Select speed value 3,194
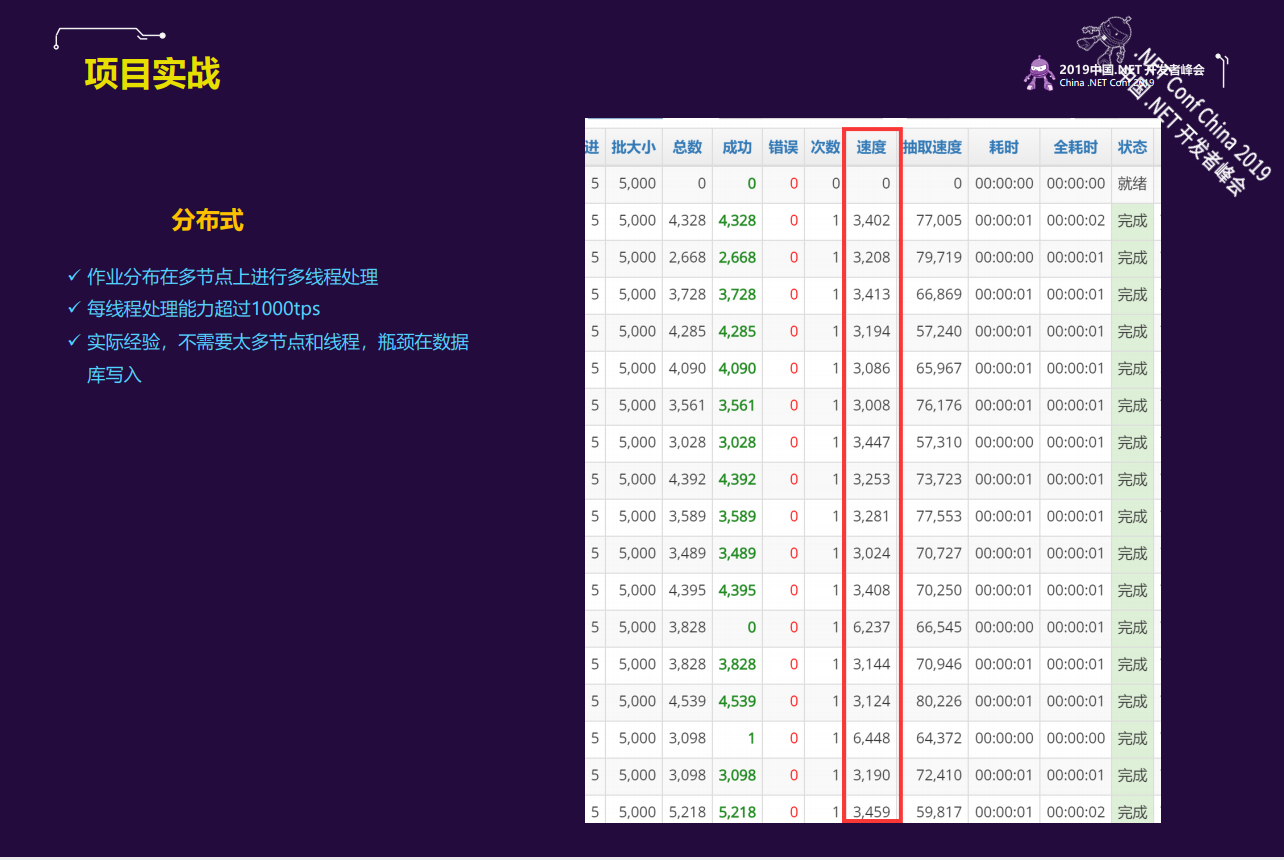This screenshot has width=1284, height=860. coord(871,332)
